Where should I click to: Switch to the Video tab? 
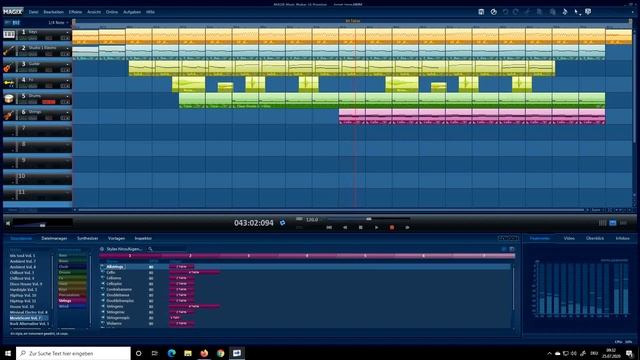(x=569, y=238)
